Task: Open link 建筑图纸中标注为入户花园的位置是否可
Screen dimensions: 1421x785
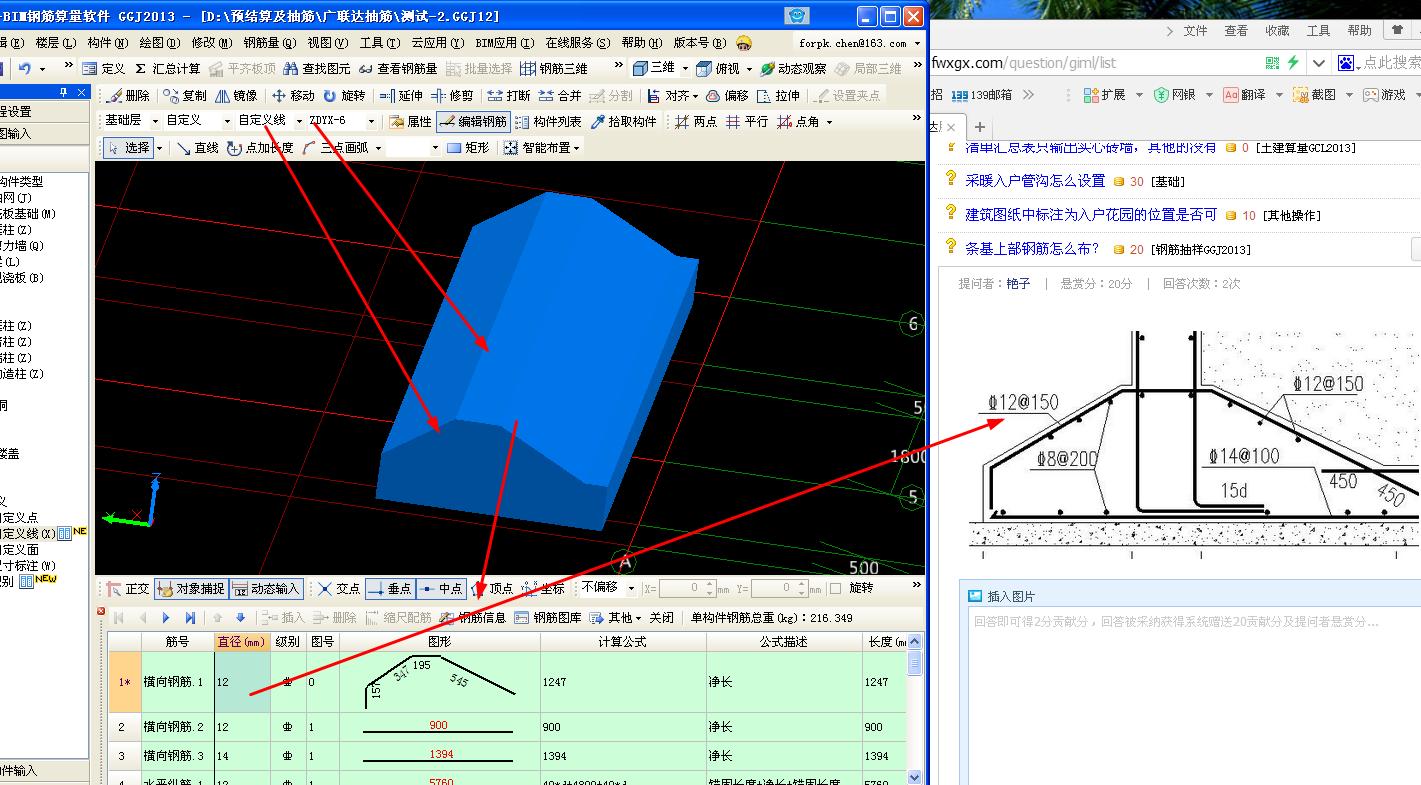Action: (x=1091, y=215)
